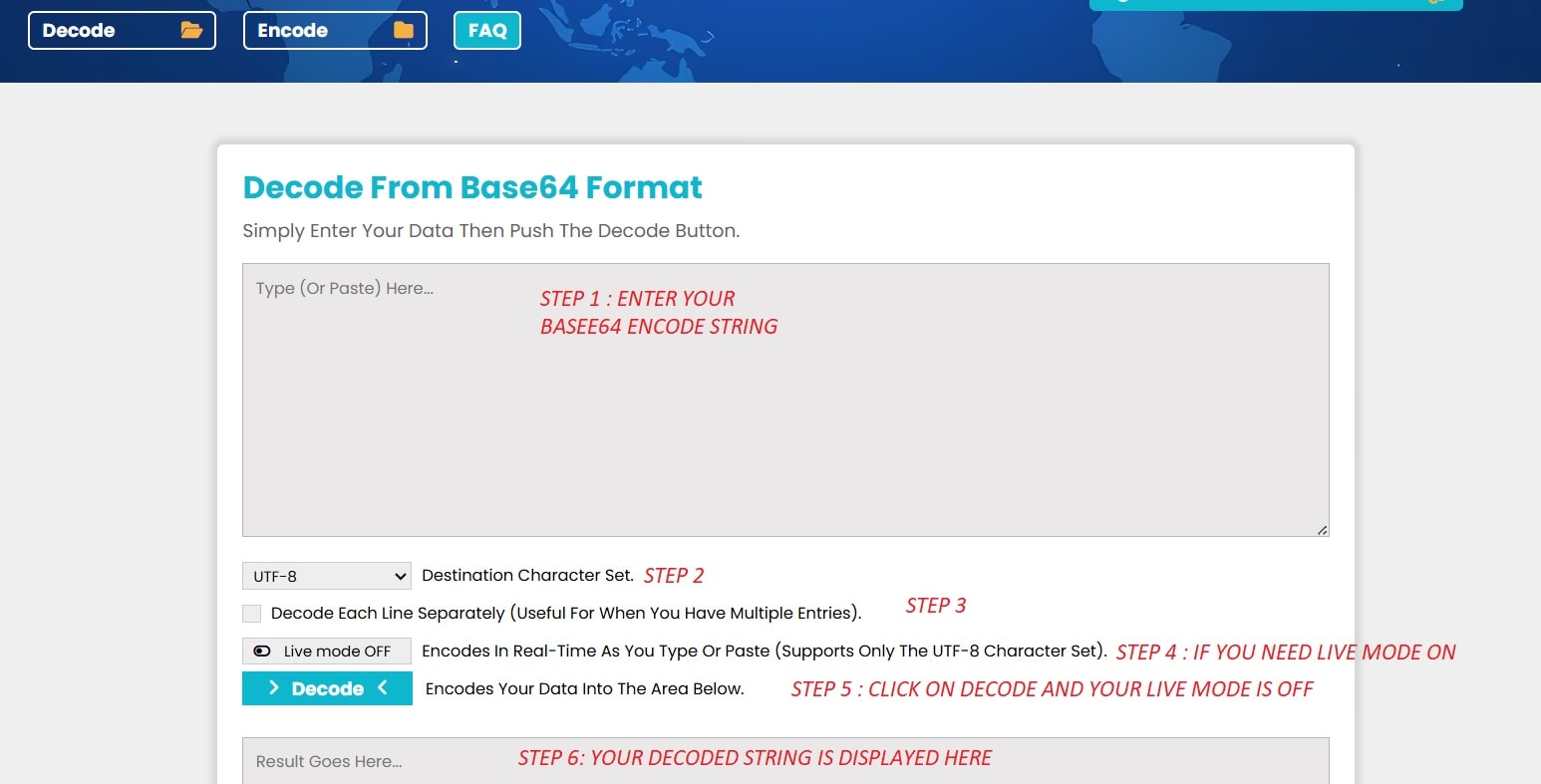Open the FAQ page

point(486,30)
